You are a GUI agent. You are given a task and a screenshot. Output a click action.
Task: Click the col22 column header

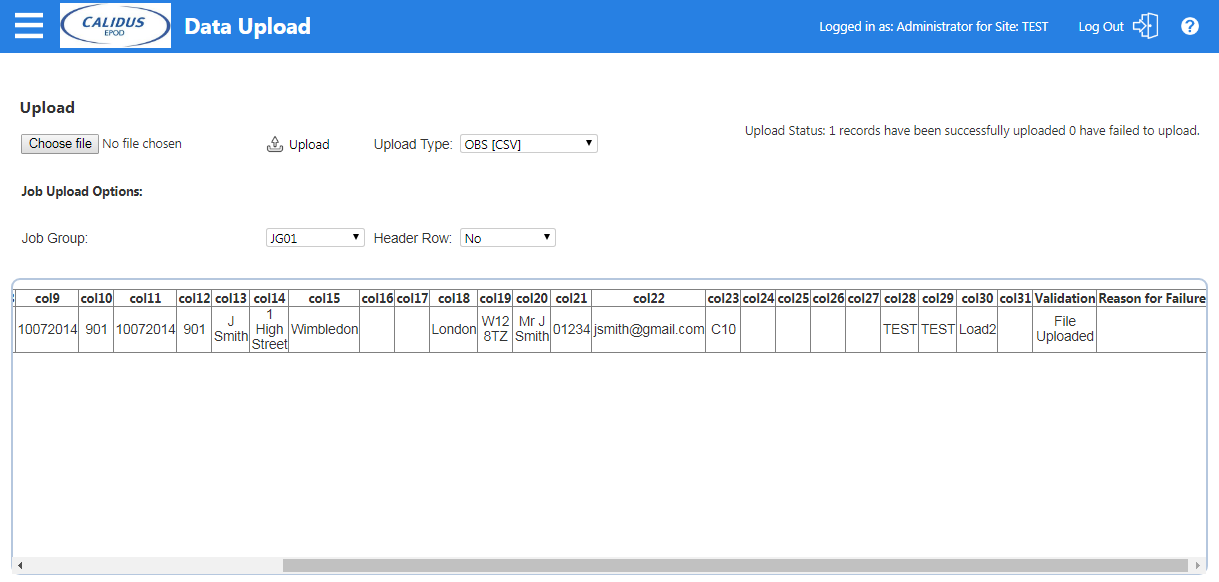click(649, 298)
